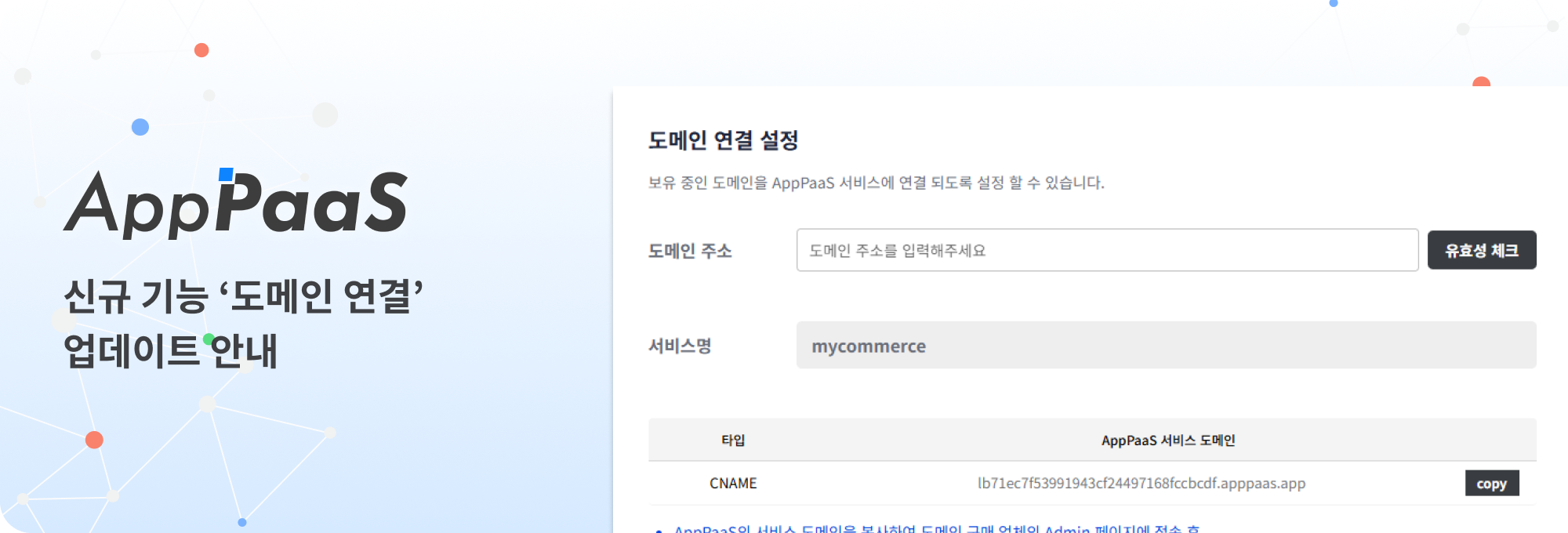Click the description starting 보유 중인 도메인을
1568x533 pixels.
coord(876,183)
